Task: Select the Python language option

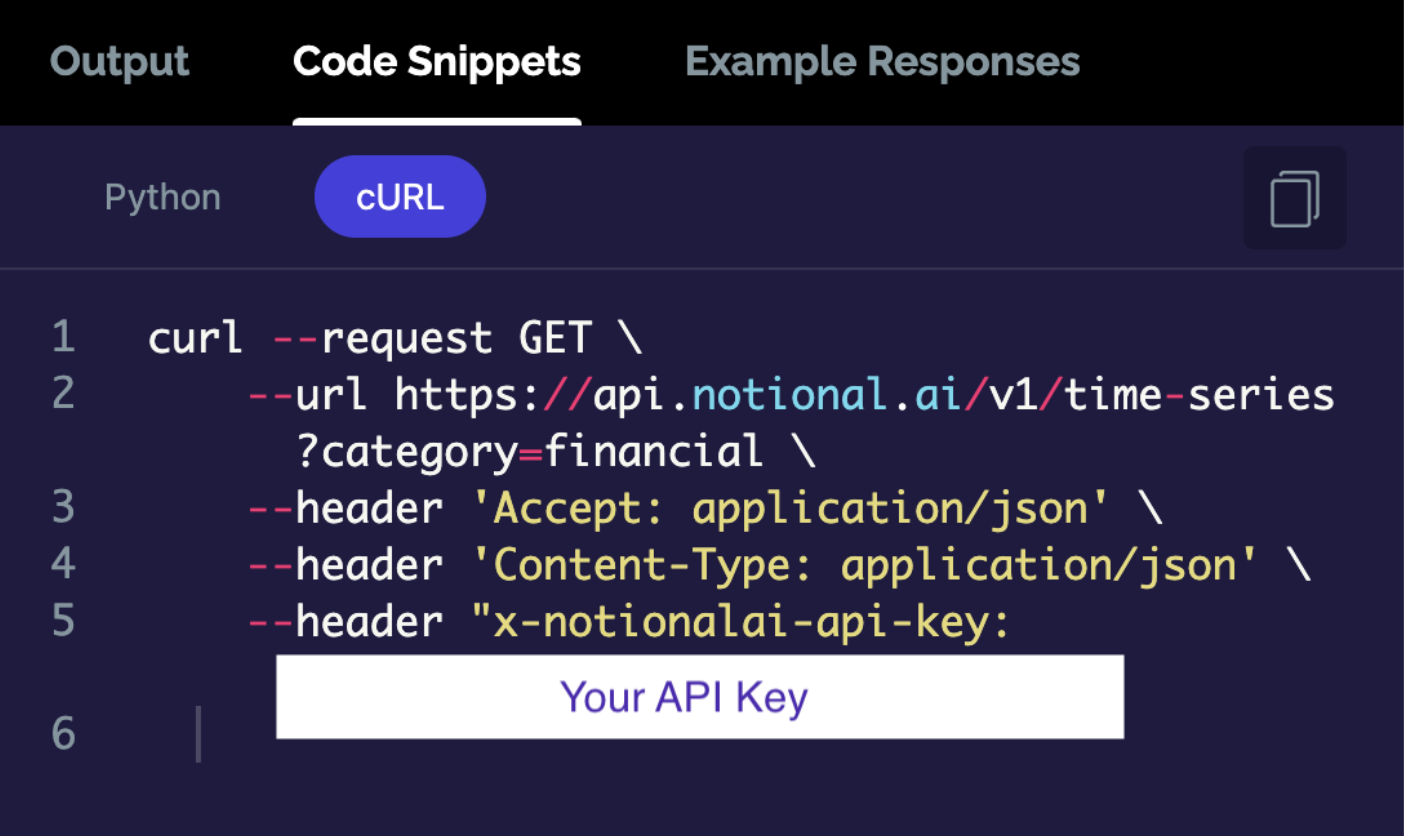Action: tap(163, 197)
